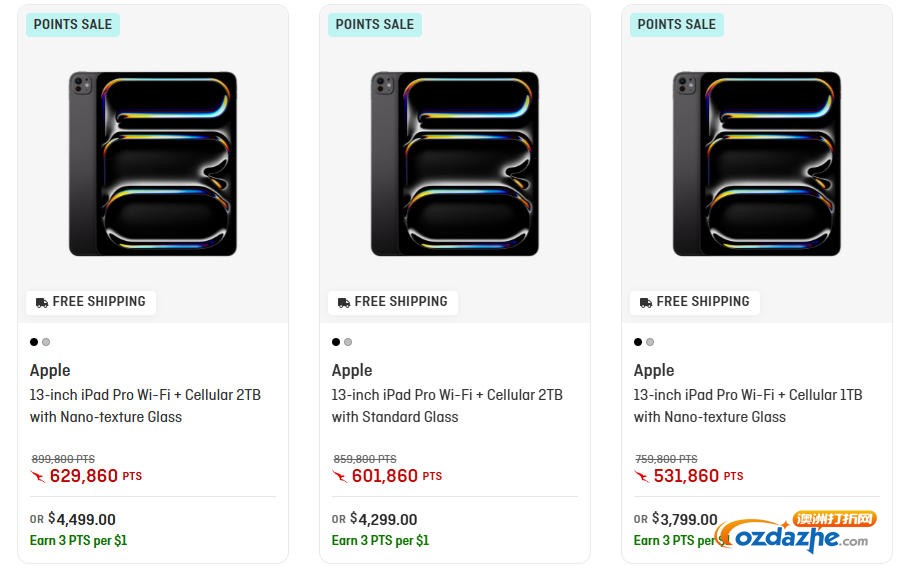Pick silver colour for 1TB Nano-texture iPad
The width and height of the screenshot is (899, 566).
click(x=650, y=342)
